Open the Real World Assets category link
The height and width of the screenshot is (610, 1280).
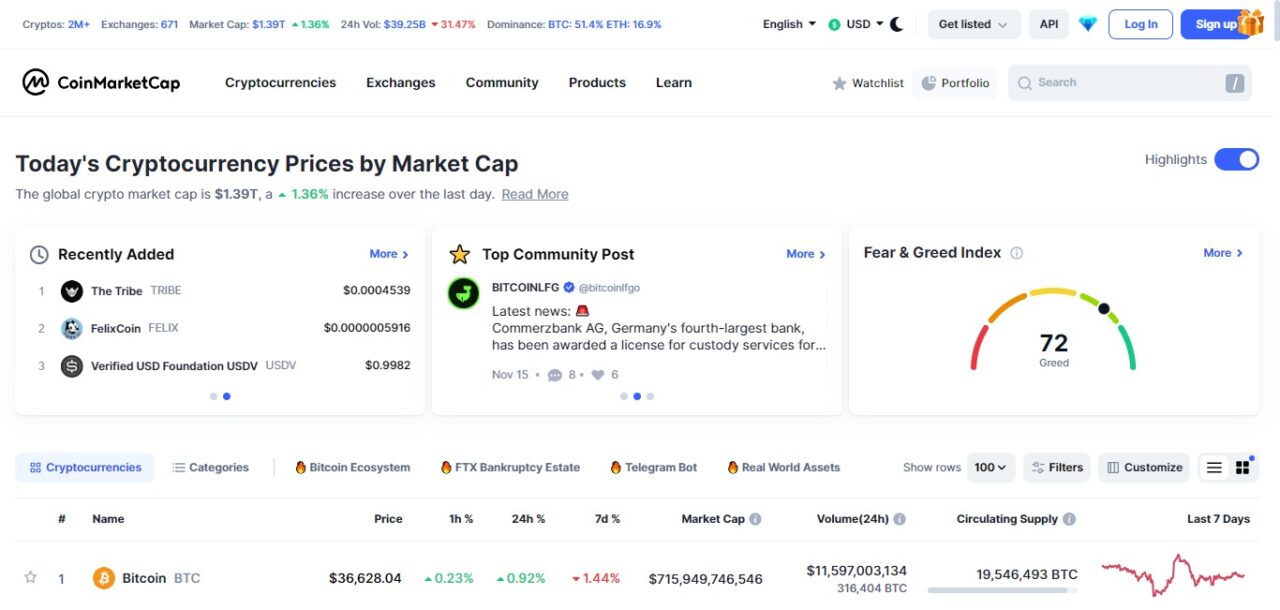784,467
